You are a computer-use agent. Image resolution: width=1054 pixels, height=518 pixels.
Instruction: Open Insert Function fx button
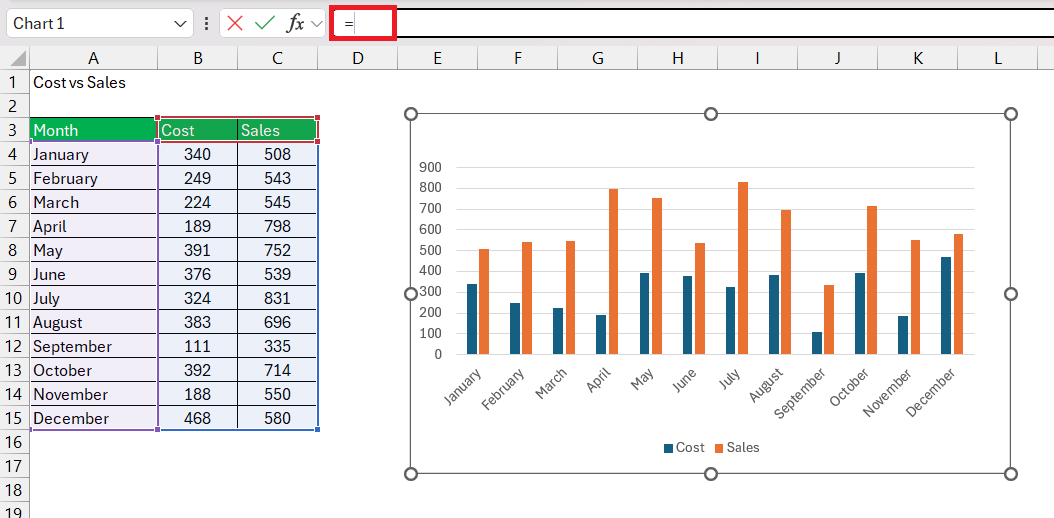[295, 24]
